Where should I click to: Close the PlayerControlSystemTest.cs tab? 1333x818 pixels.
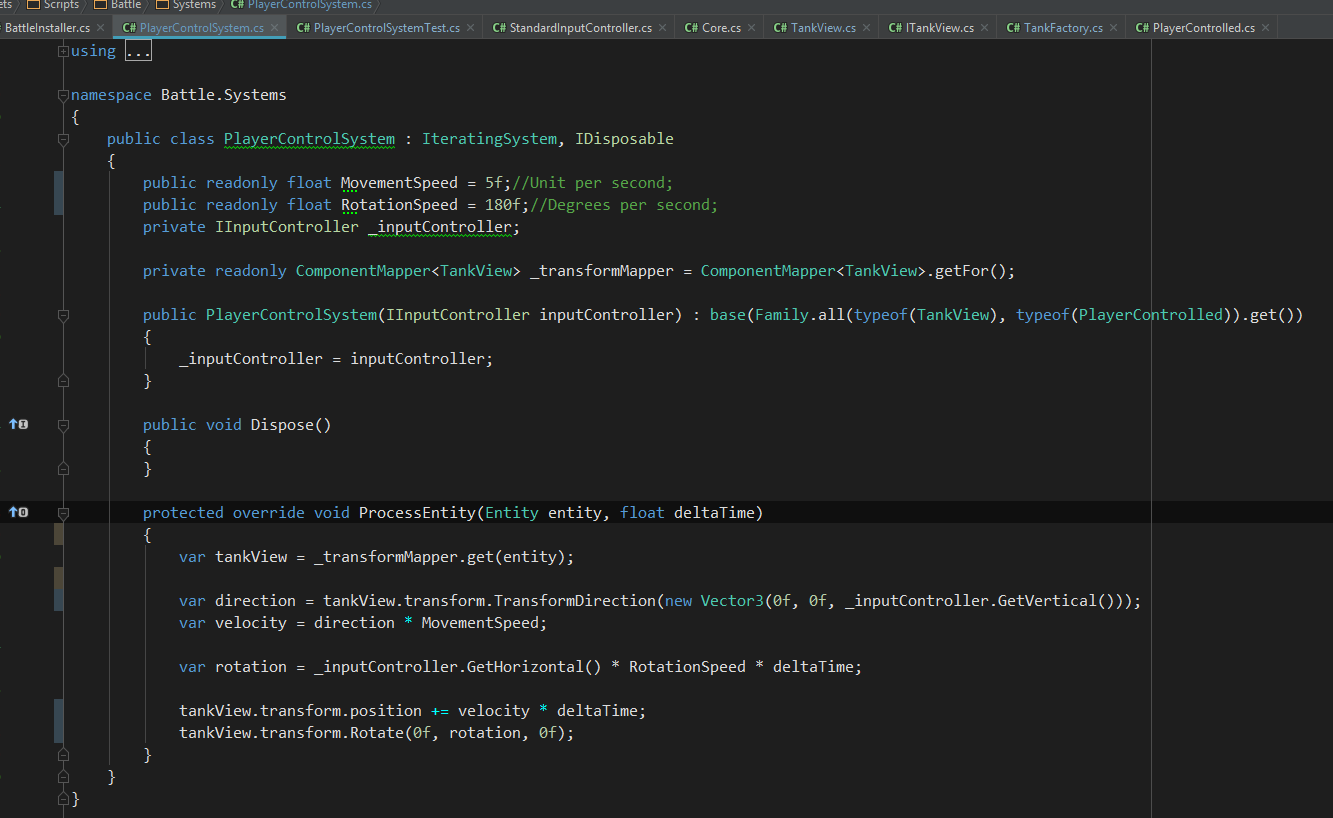tap(470, 28)
